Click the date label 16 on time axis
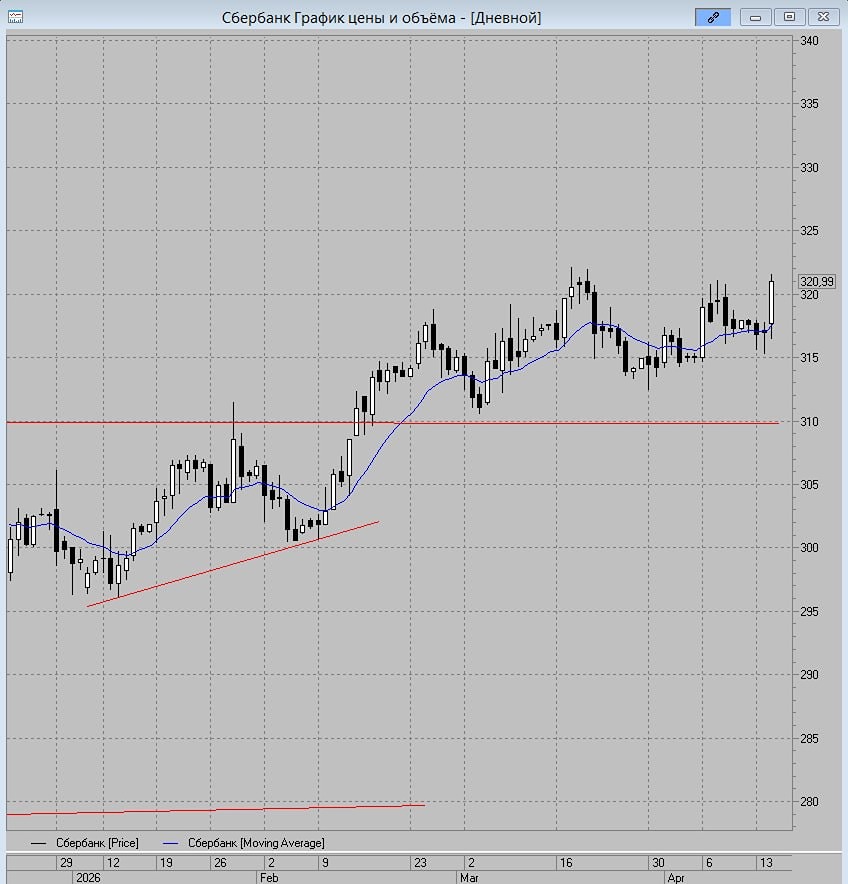Screen dimensions: 848x884 566,863
